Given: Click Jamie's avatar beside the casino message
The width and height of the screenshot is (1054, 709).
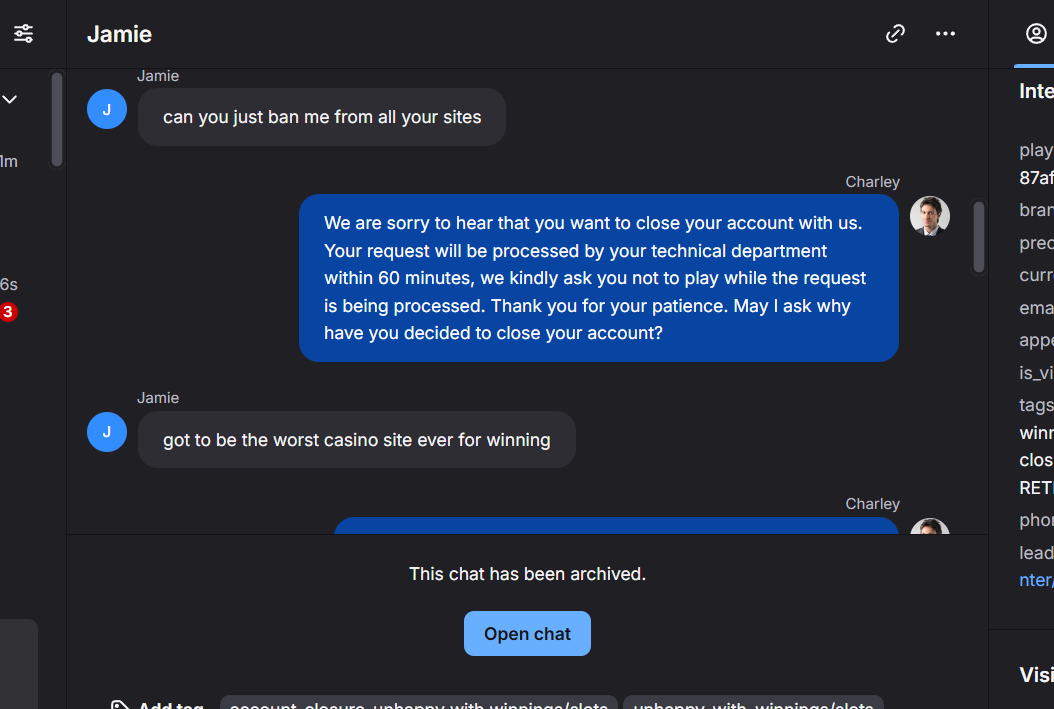Looking at the screenshot, I should click(x=107, y=431).
